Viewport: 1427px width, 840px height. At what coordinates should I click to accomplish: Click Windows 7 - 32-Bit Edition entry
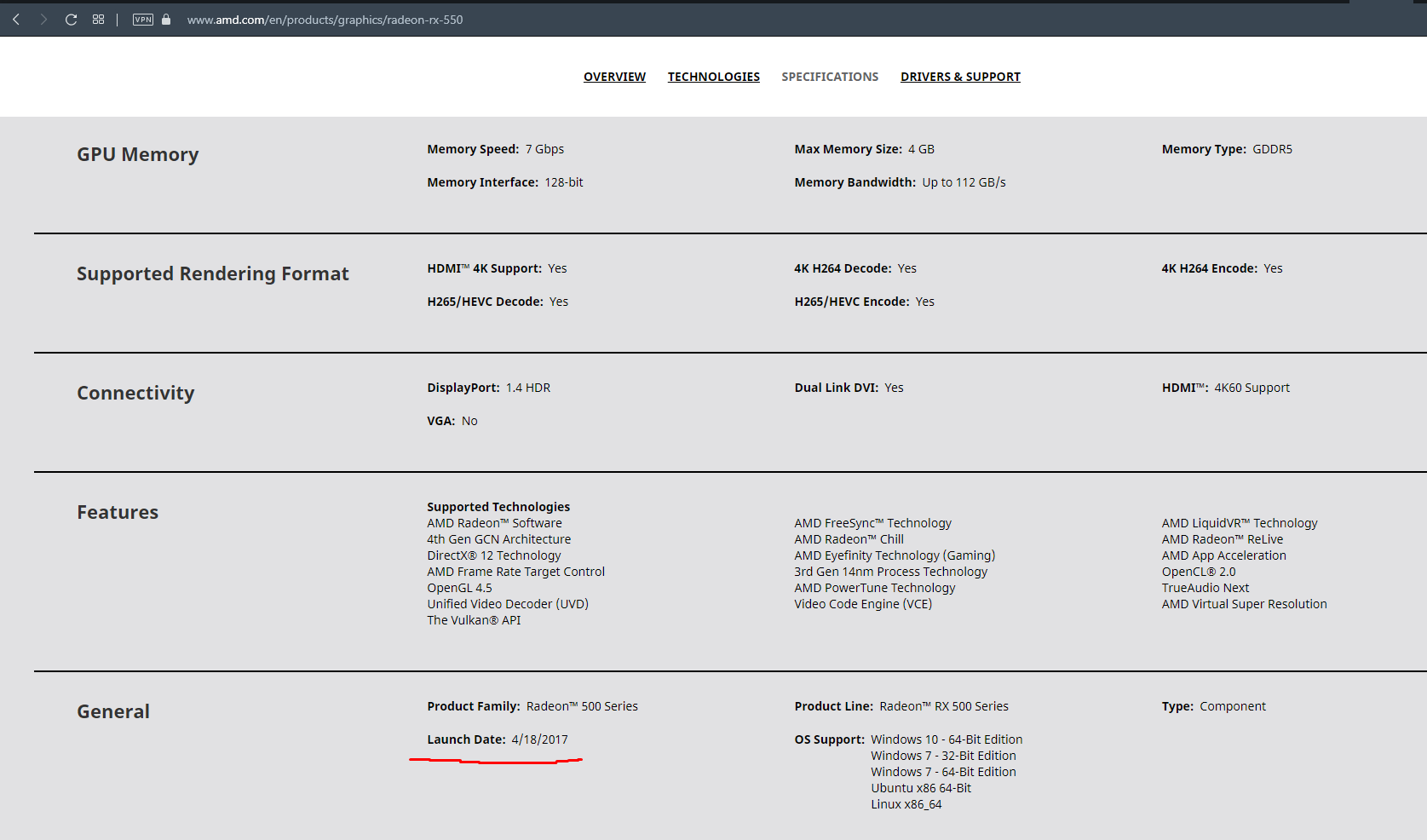[x=943, y=756]
